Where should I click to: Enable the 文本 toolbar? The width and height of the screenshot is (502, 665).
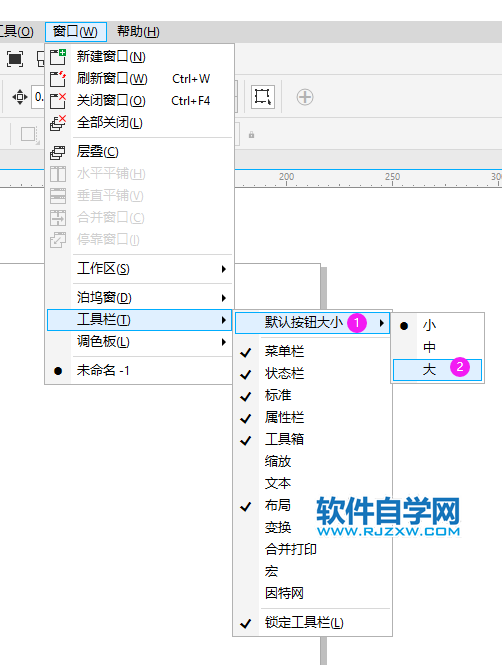click(x=312, y=484)
